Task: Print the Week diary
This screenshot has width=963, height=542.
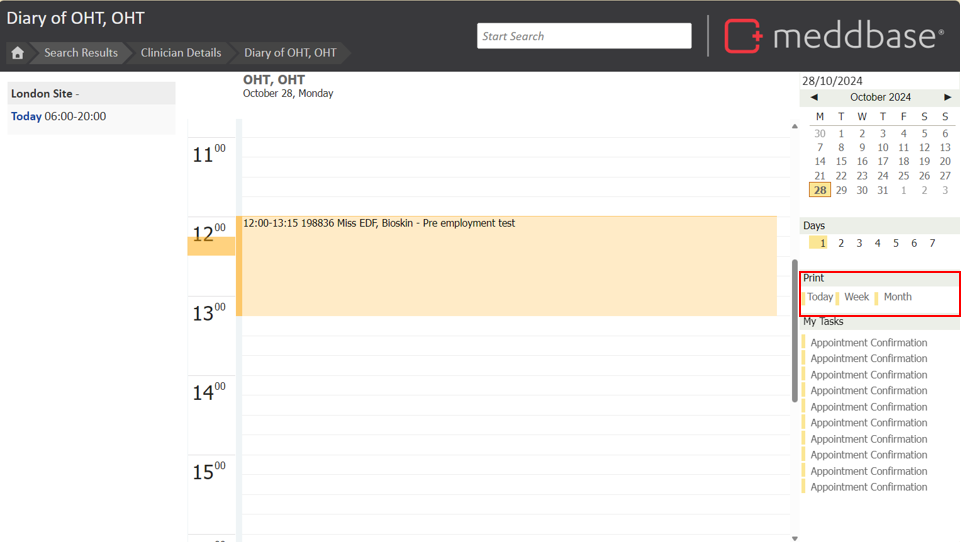Action: coord(857,297)
